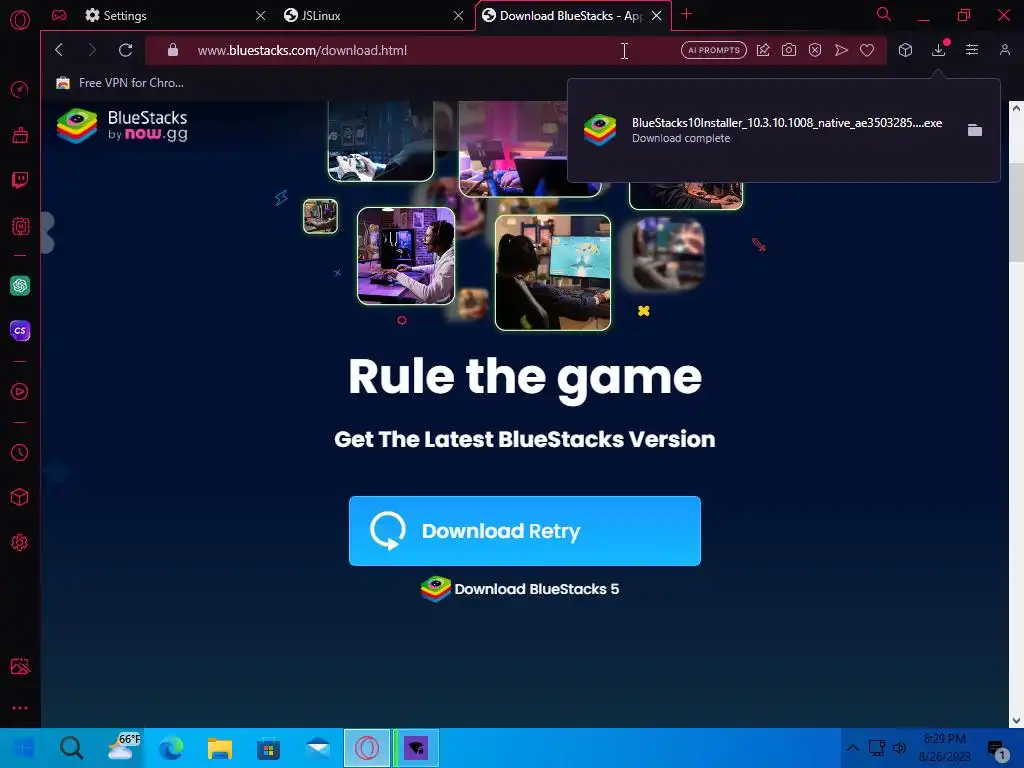Click the Download BlueStacks 5 link

point(520,589)
